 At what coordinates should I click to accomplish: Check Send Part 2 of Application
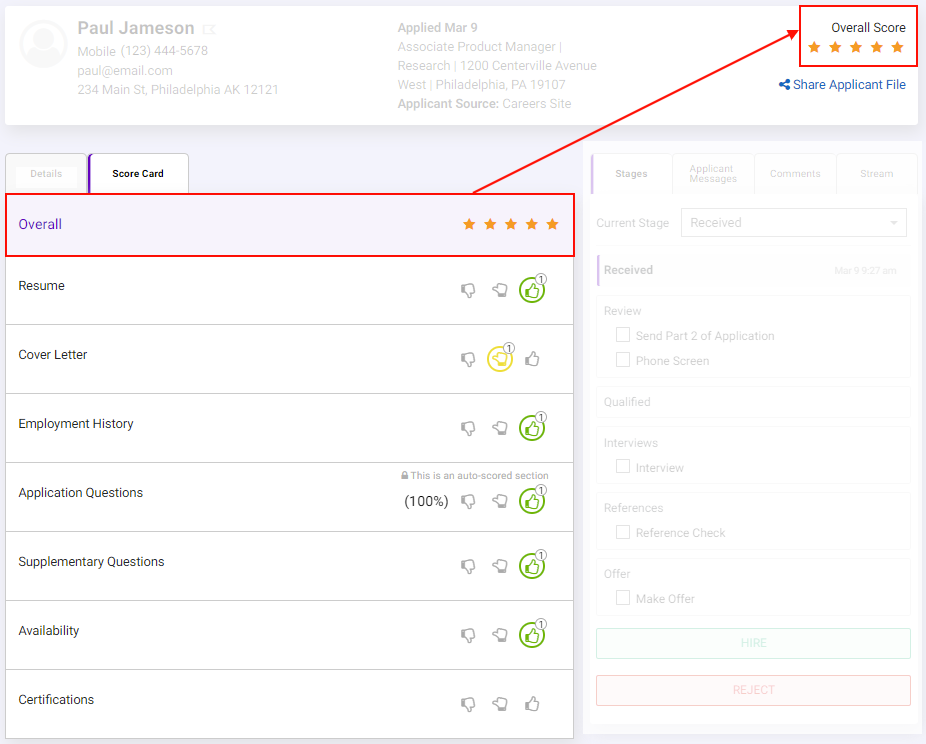(x=622, y=335)
